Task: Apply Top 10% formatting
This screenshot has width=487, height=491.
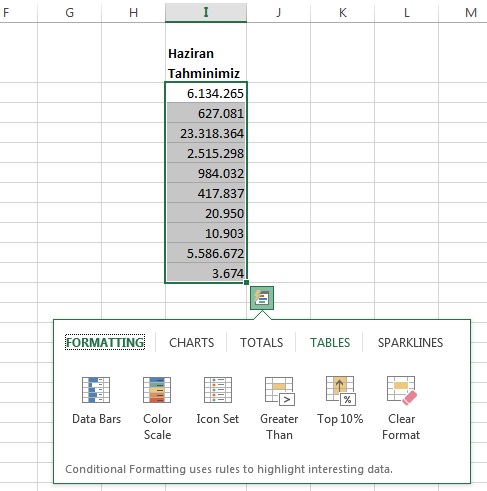Action: click(x=340, y=400)
